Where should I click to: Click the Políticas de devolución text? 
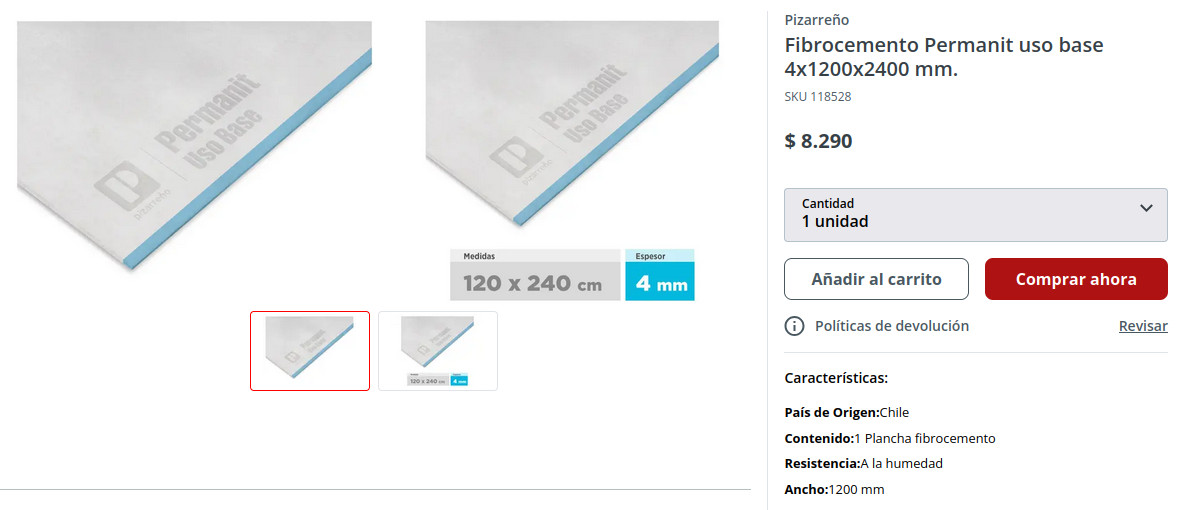point(892,326)
